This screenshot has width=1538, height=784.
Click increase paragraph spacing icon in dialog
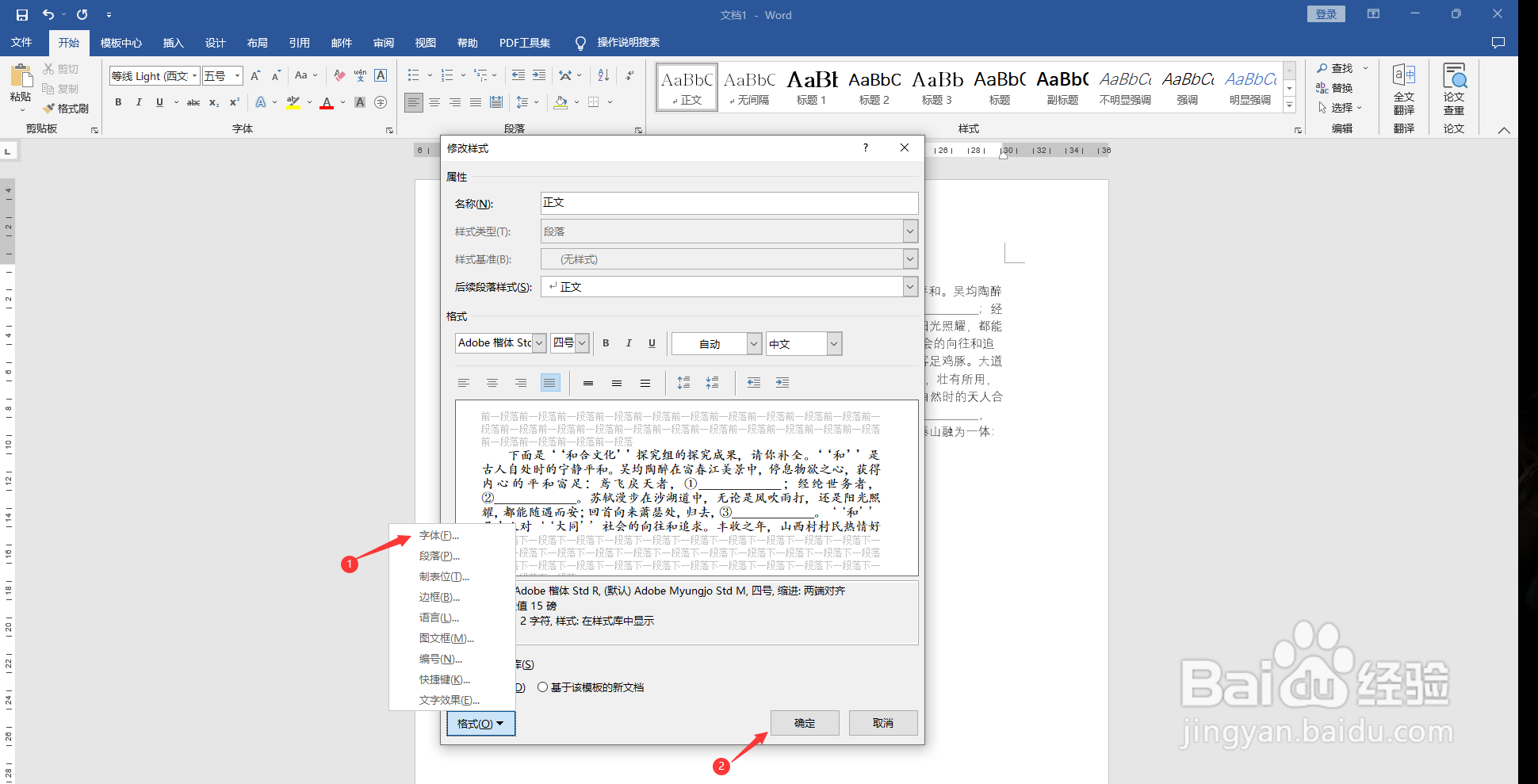[x=683, y=383]
